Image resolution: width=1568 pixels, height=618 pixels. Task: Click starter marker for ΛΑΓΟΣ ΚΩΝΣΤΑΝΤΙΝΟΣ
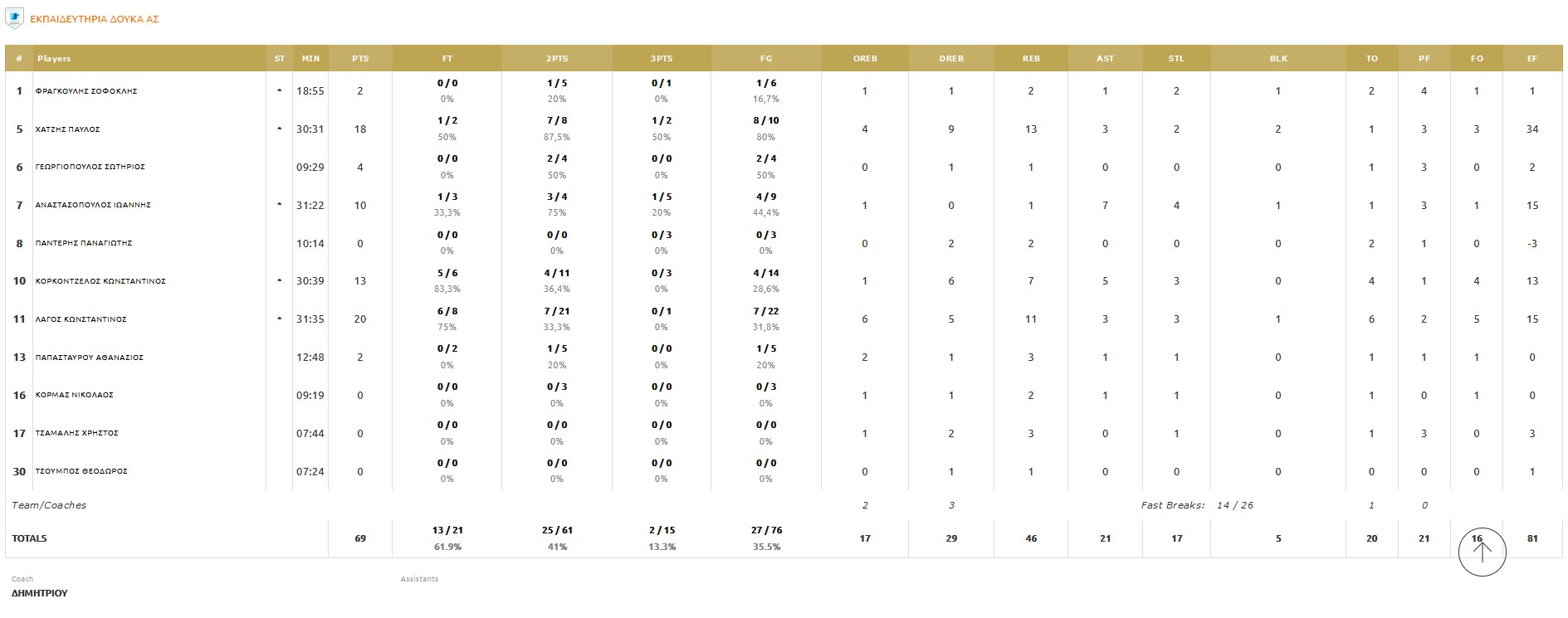[279, 319]
